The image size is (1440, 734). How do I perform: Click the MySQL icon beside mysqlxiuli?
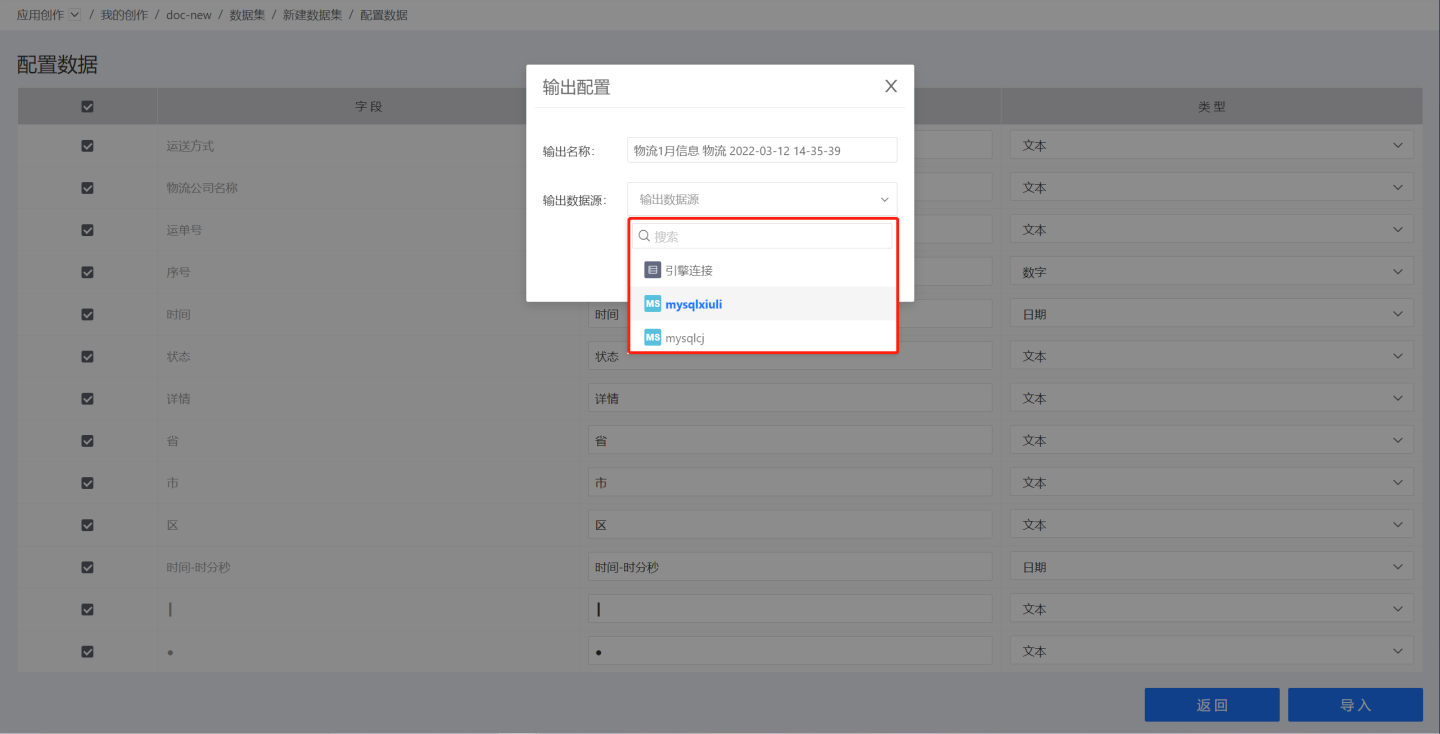click(x=652, y=304)
